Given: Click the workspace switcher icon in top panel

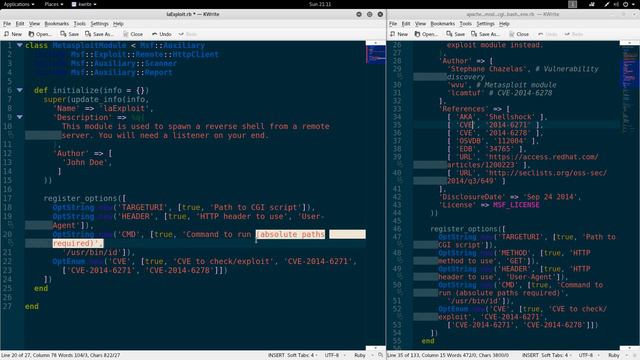Looking at the screenshot, I should point(573,4).
